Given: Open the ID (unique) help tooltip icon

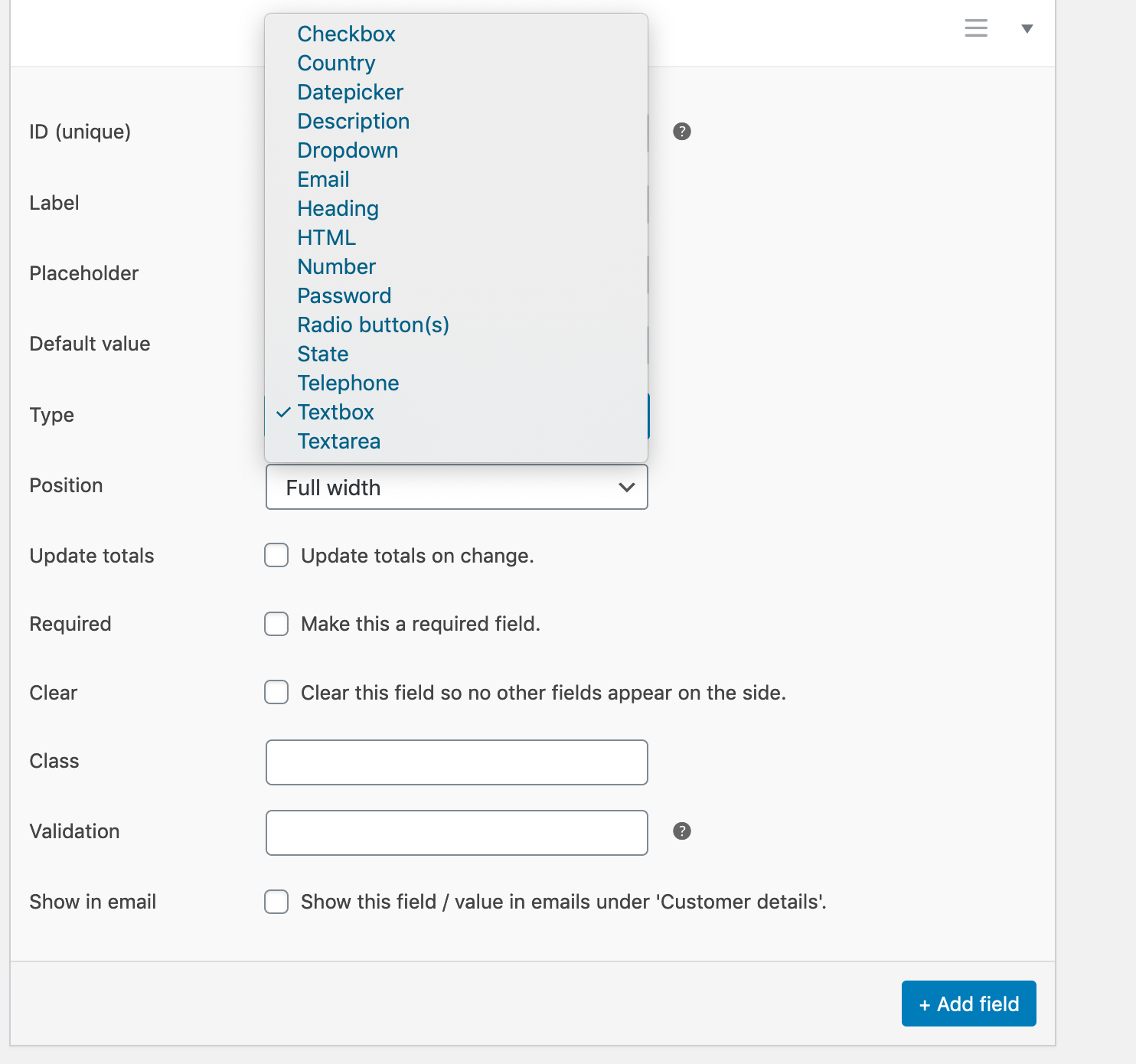Looking at the screenshot, I should (x=681, y=132).
